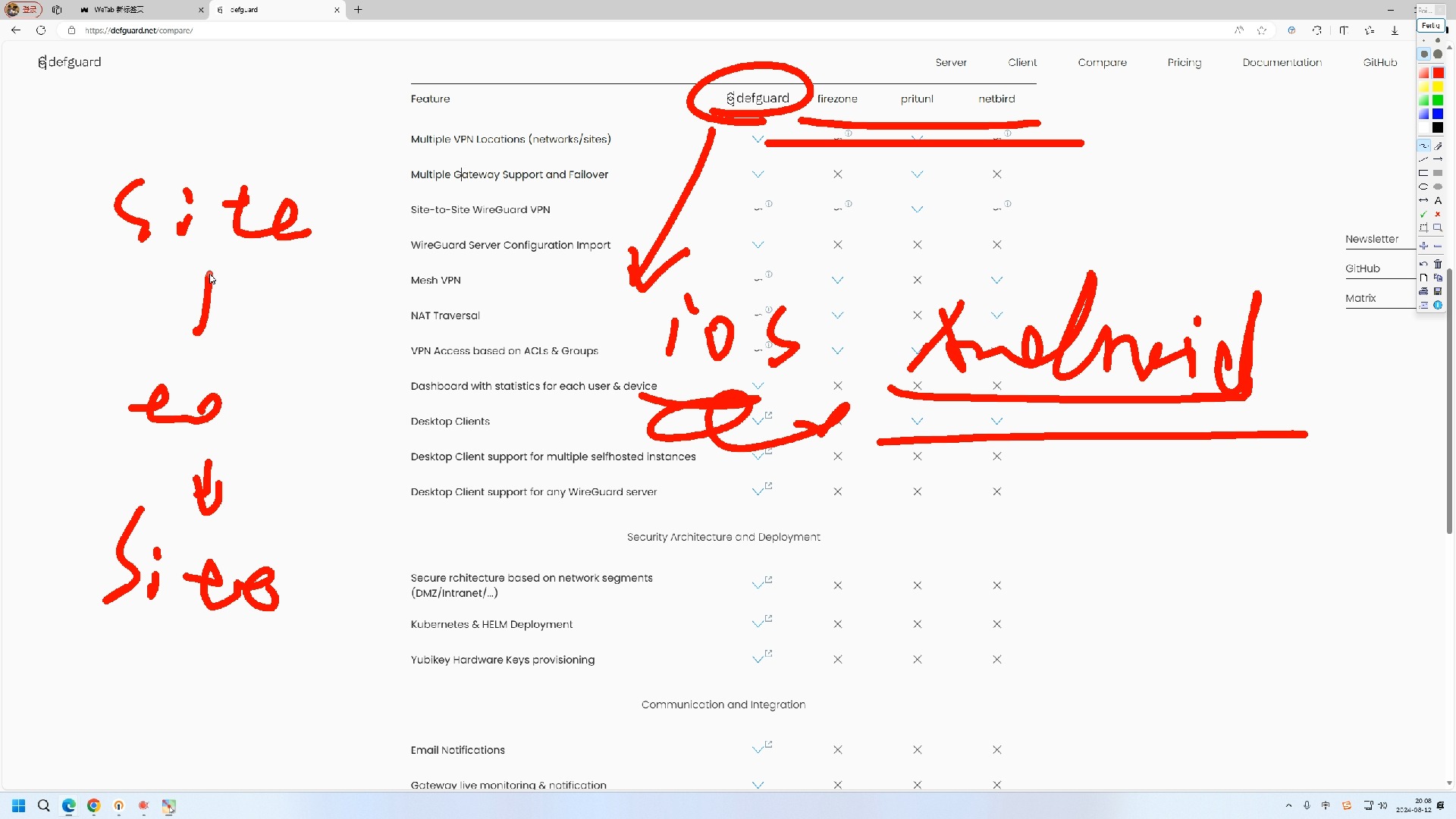
Task: Open the browser downloads icon
Action: click(1395, 30)
